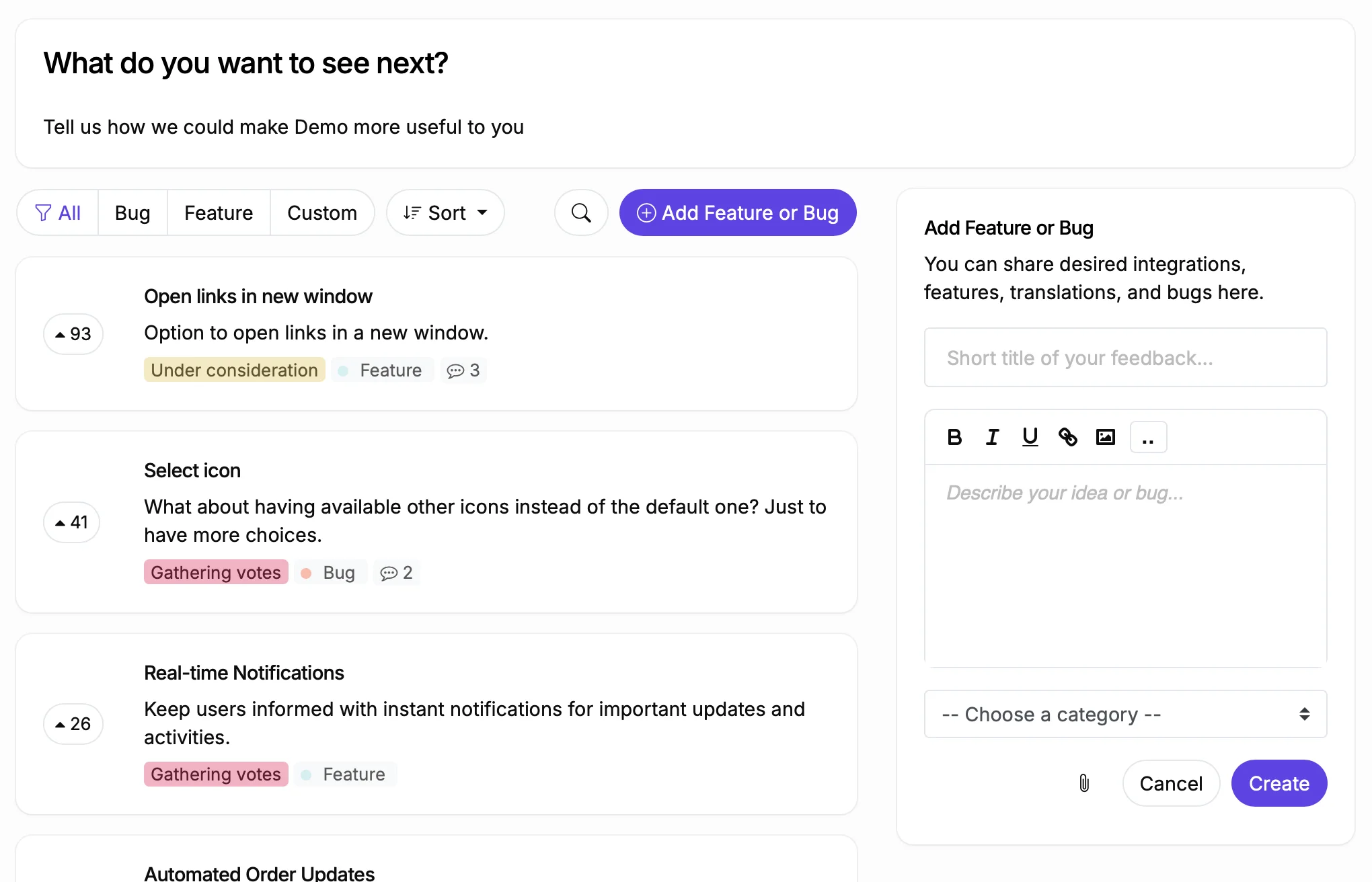Click the 'Add Feature or Bug' button
The image size is (1372, 882).
pyautogui.click(x=737, y=212)
